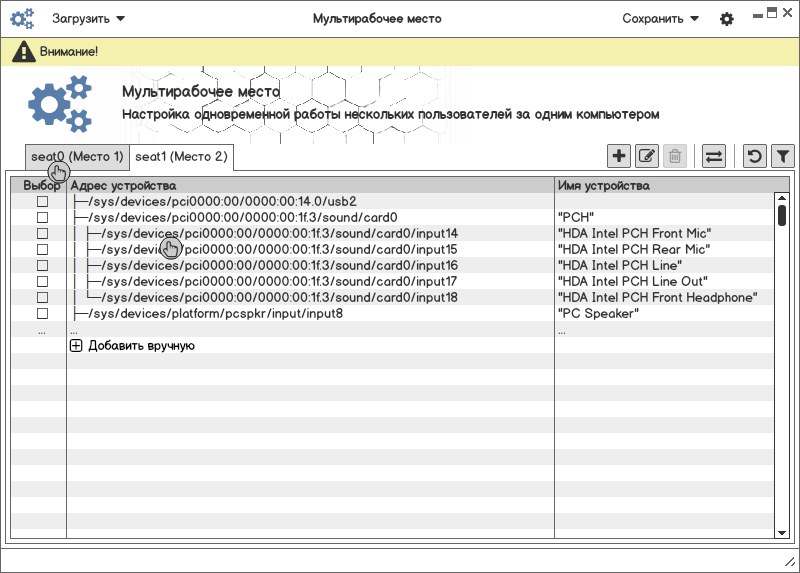Open the Сохранить dropdown menu
800x573 pixels.
click(660, 19)
